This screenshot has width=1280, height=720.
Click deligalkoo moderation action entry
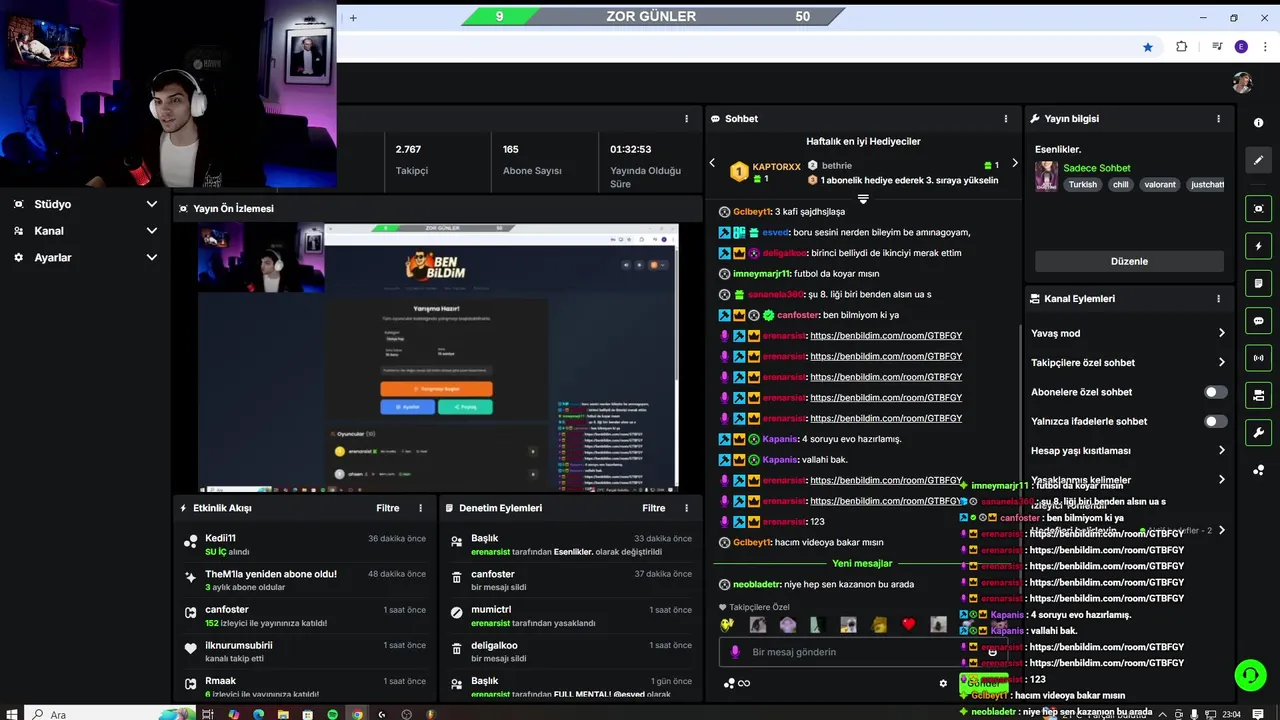click(569, 652)
